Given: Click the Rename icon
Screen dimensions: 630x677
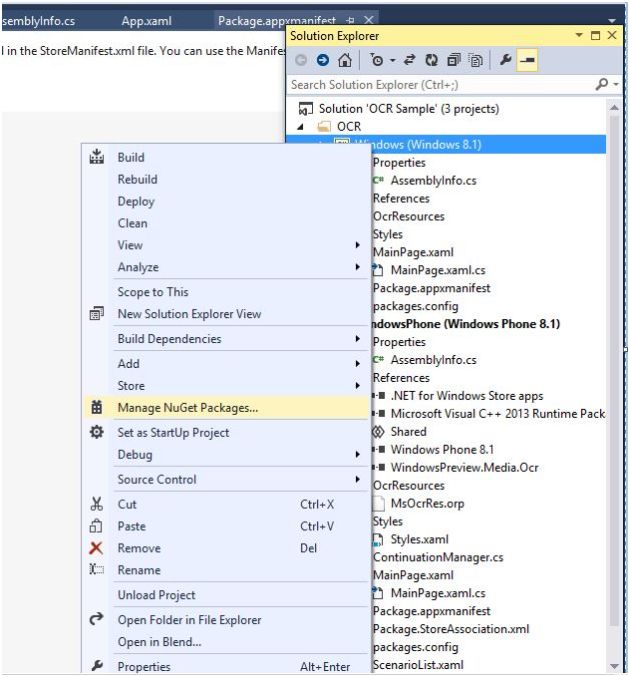Looking at the screenshot, I should [x=96, y=569].
